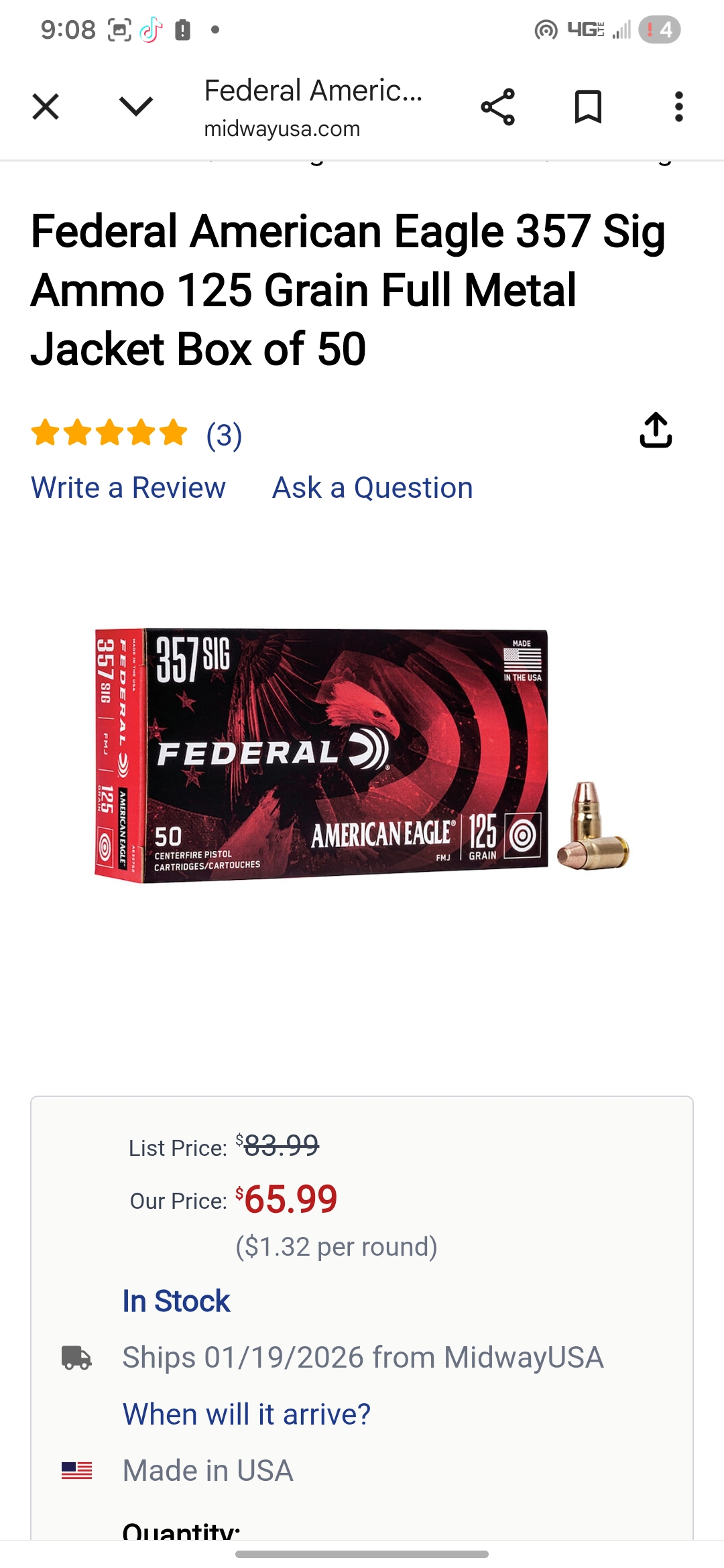The height and width of the screenshot is (1568, 724).
Task: Tap the 357 Sig cartridges image
Action: [593, 827]
